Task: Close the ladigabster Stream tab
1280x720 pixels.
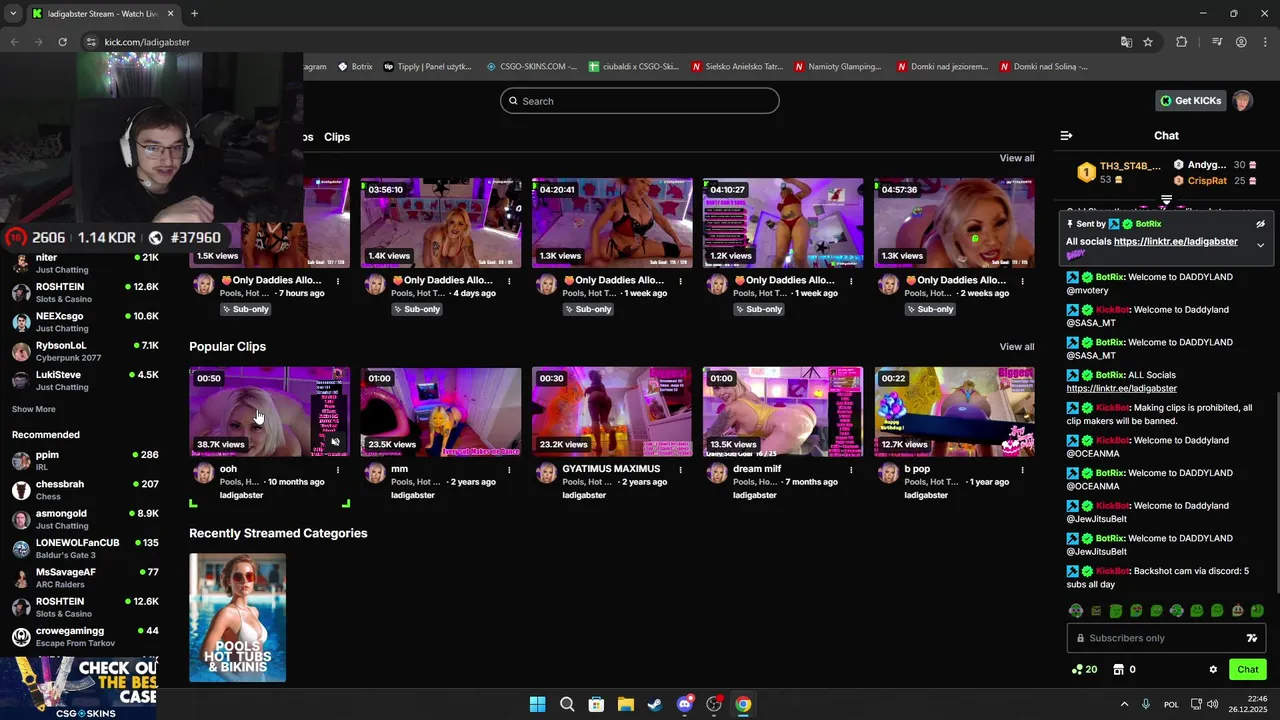Action: [x=170, y=14]
